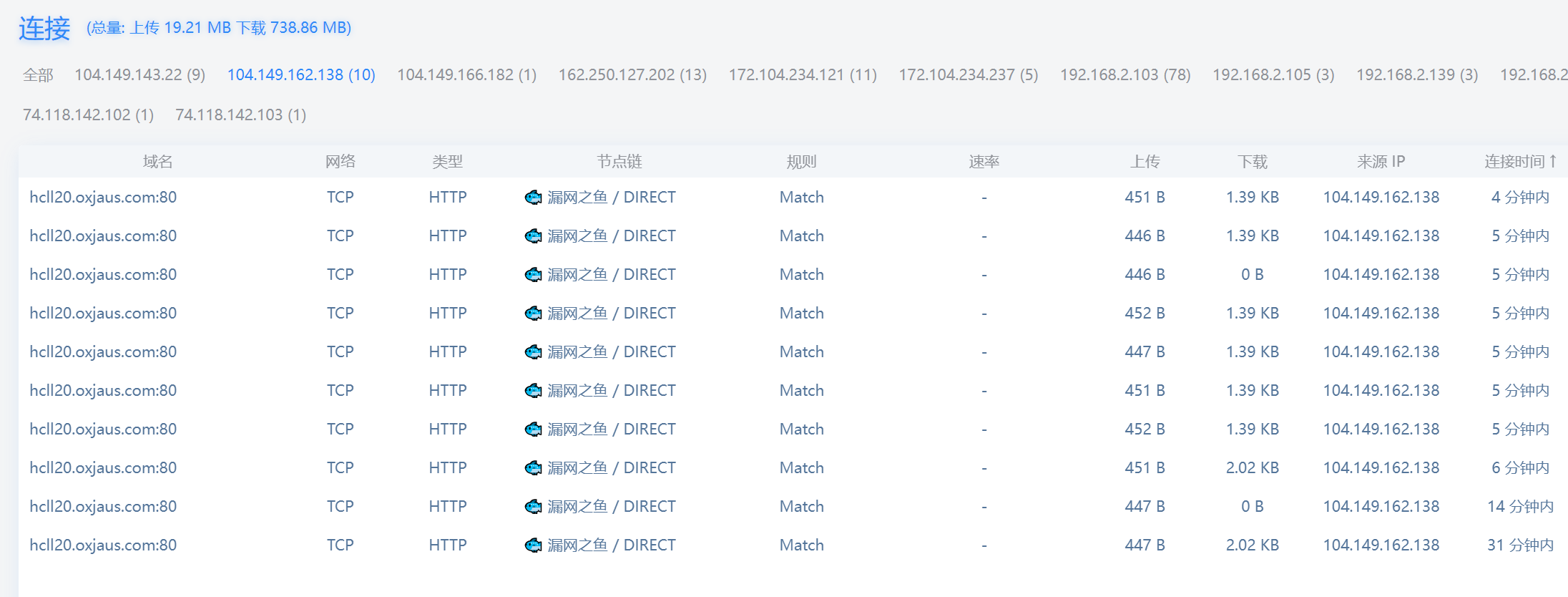The height and width of the screenshot is (597, 1568).
Task: Click Match rule in the 4 分钟内 row
Action: (x=802, y=198)
